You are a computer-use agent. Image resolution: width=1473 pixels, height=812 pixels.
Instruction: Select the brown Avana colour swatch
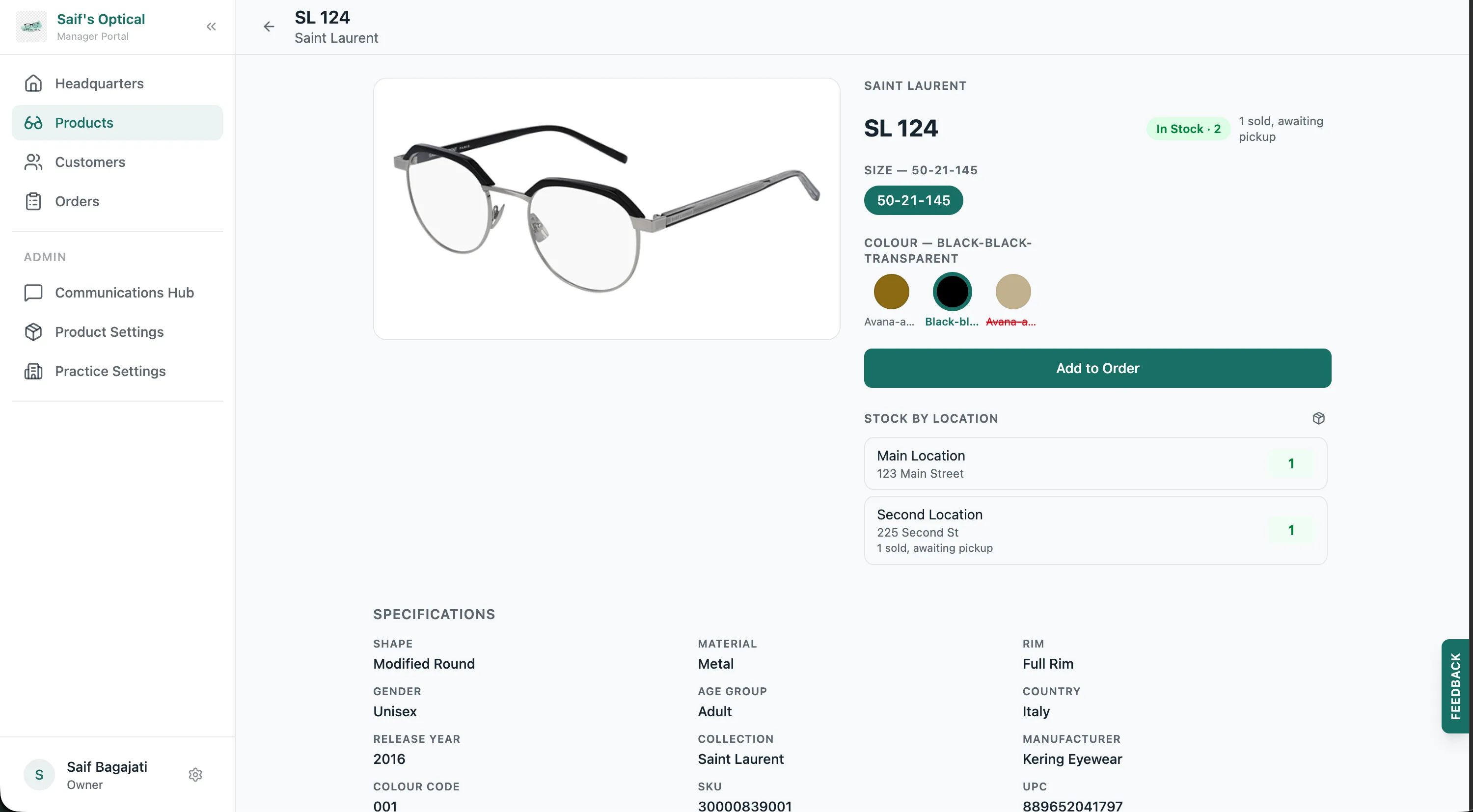click(891, 291)
